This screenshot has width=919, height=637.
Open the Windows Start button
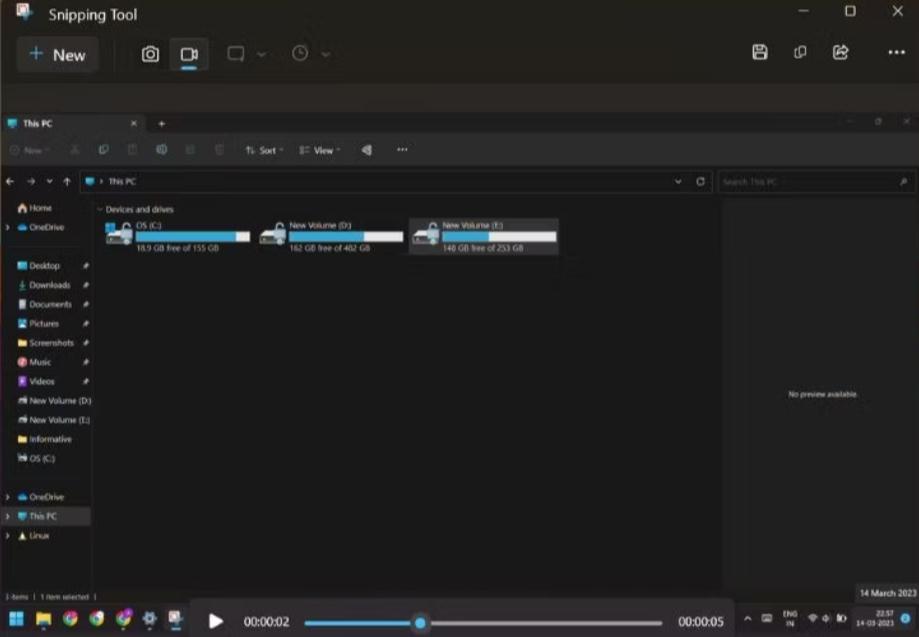[x=16, y=619]
